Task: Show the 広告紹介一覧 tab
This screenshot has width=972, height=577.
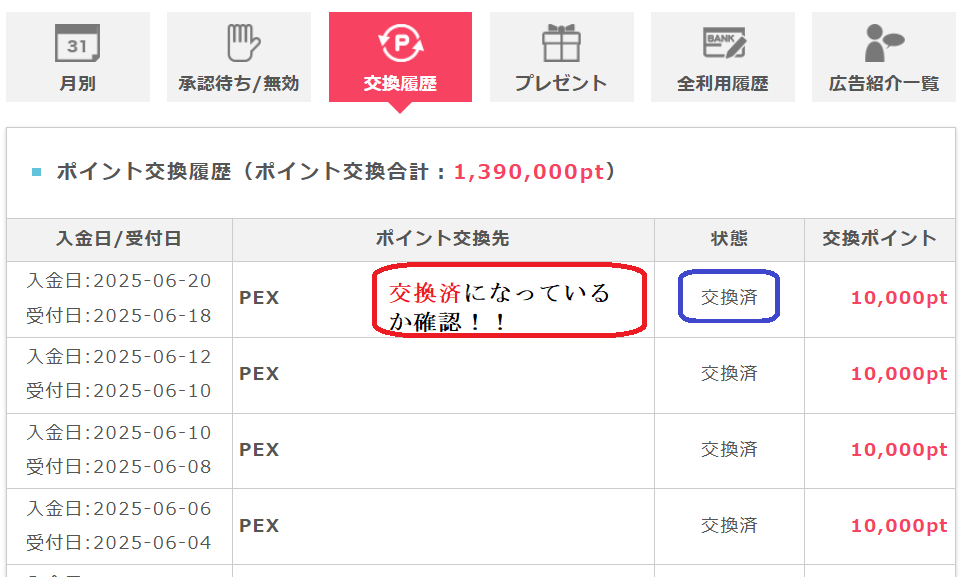Action: (884, 83)
